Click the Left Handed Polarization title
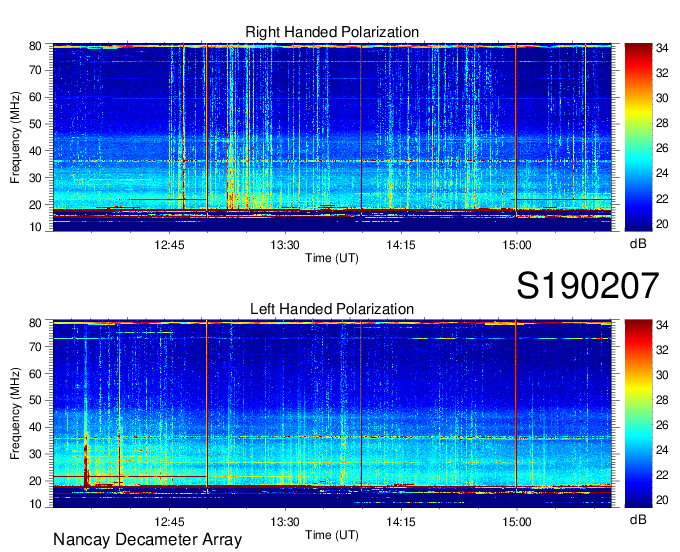 (x=332, y=309)
